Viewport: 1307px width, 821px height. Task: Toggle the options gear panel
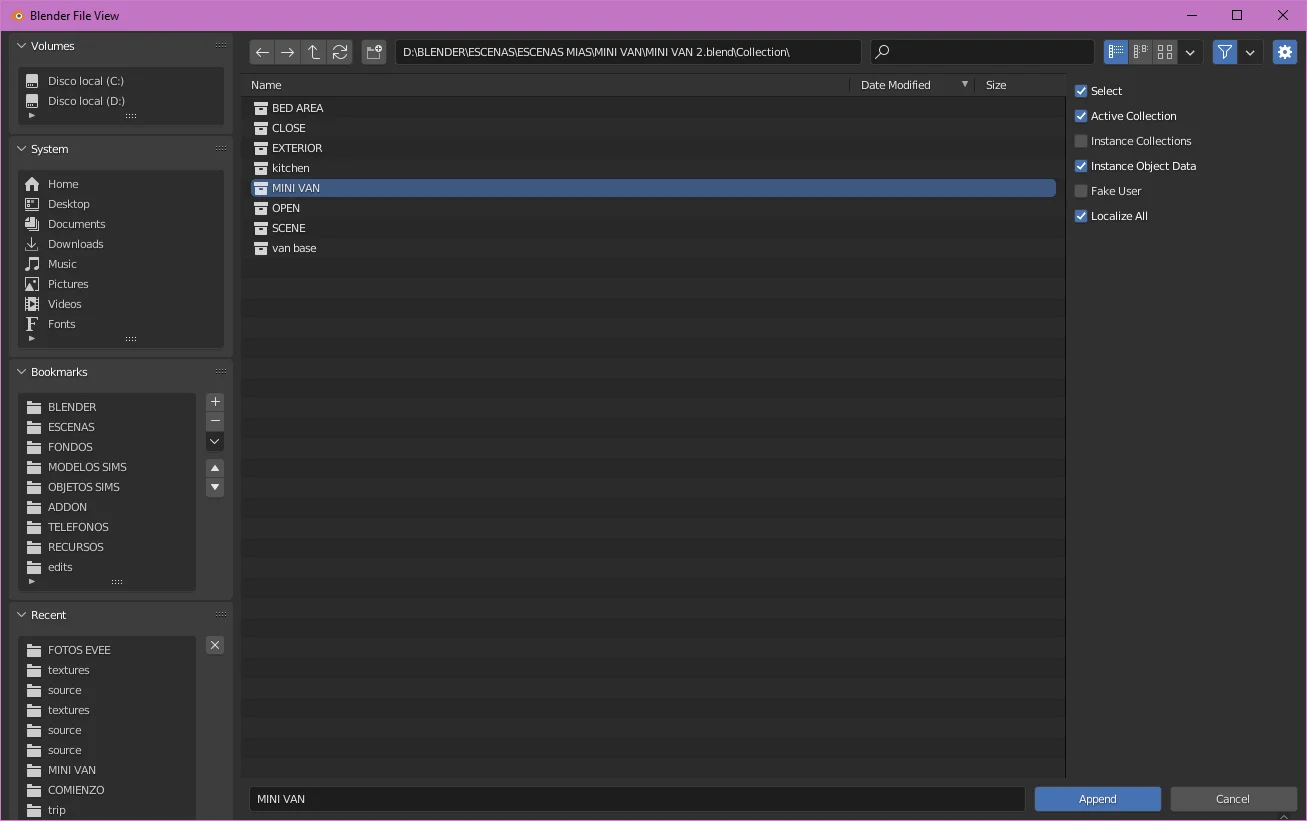(x=1285, y=52)
